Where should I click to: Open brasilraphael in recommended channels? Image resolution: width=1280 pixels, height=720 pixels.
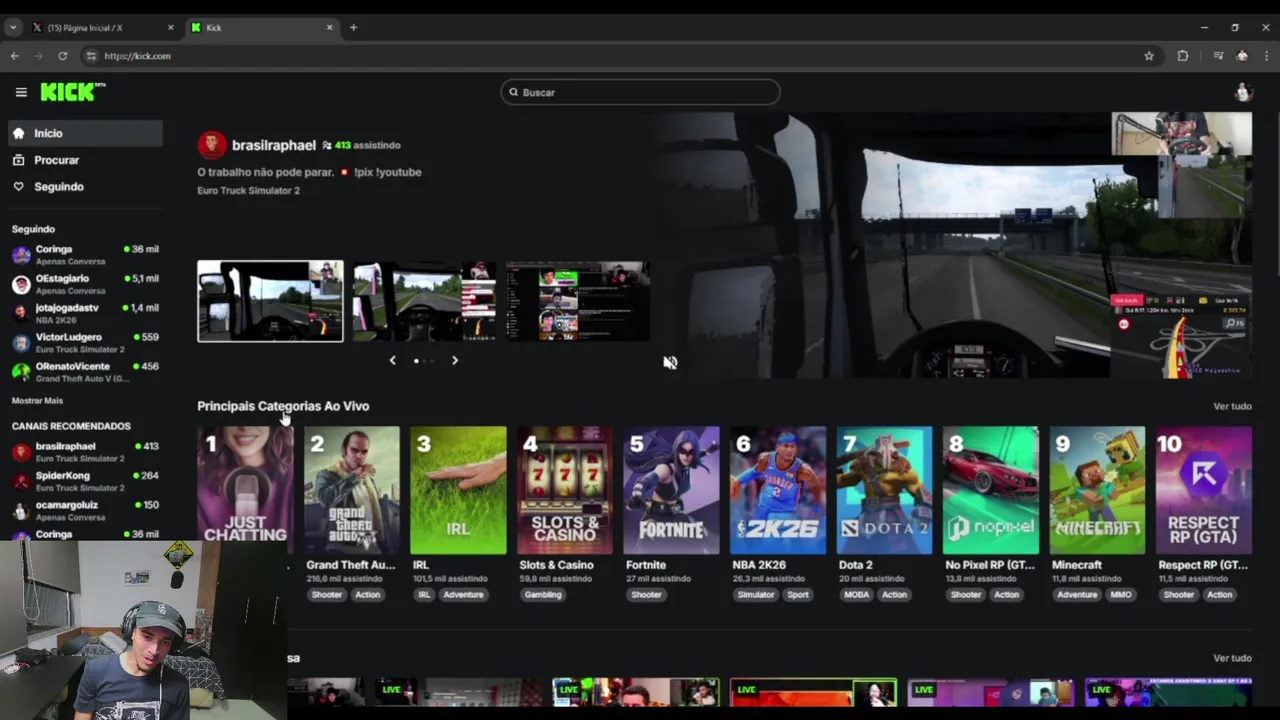click(x=85, y=452)
